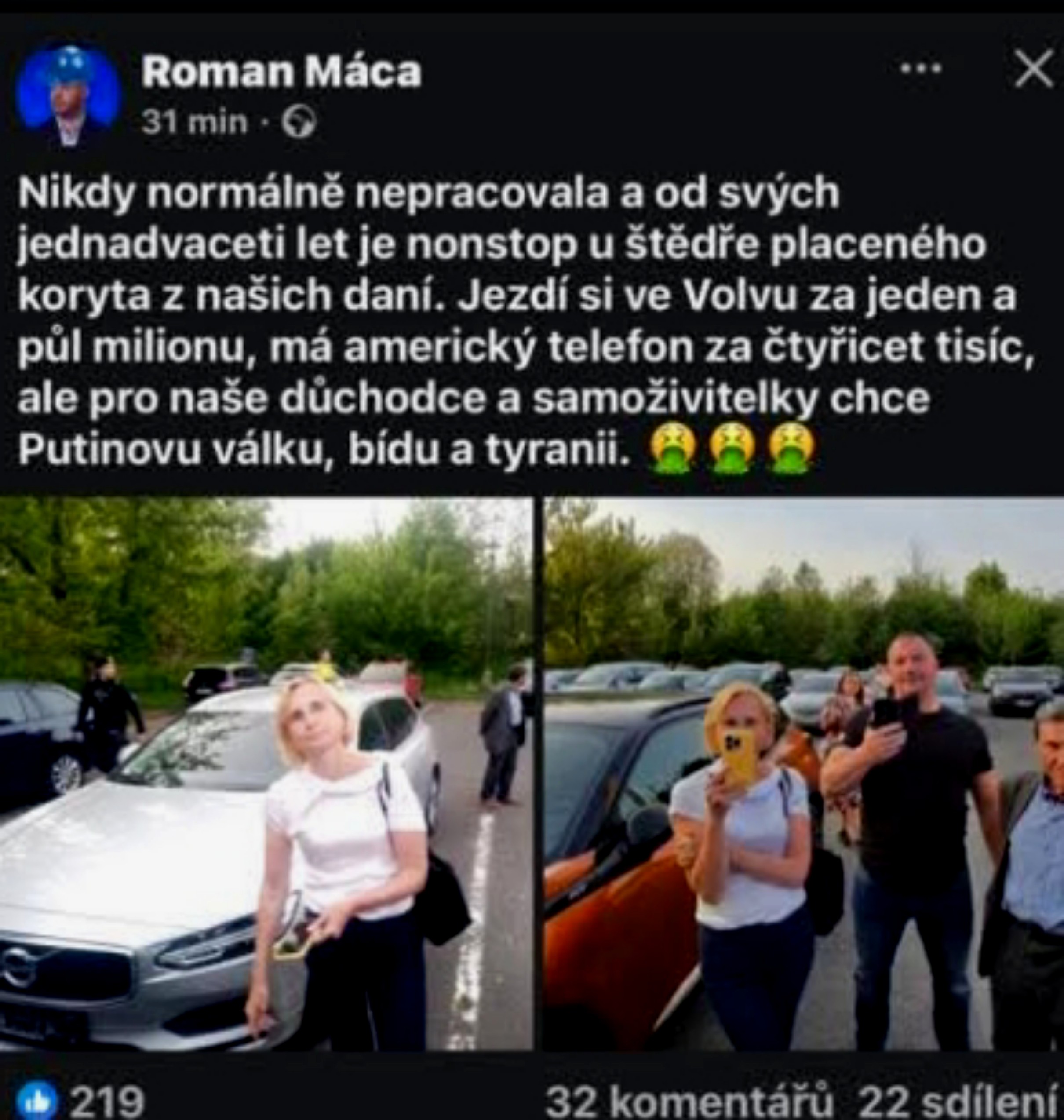Show the 219 reactions list
The width and height of the screenshot is (1064, 1120).
107,1101
